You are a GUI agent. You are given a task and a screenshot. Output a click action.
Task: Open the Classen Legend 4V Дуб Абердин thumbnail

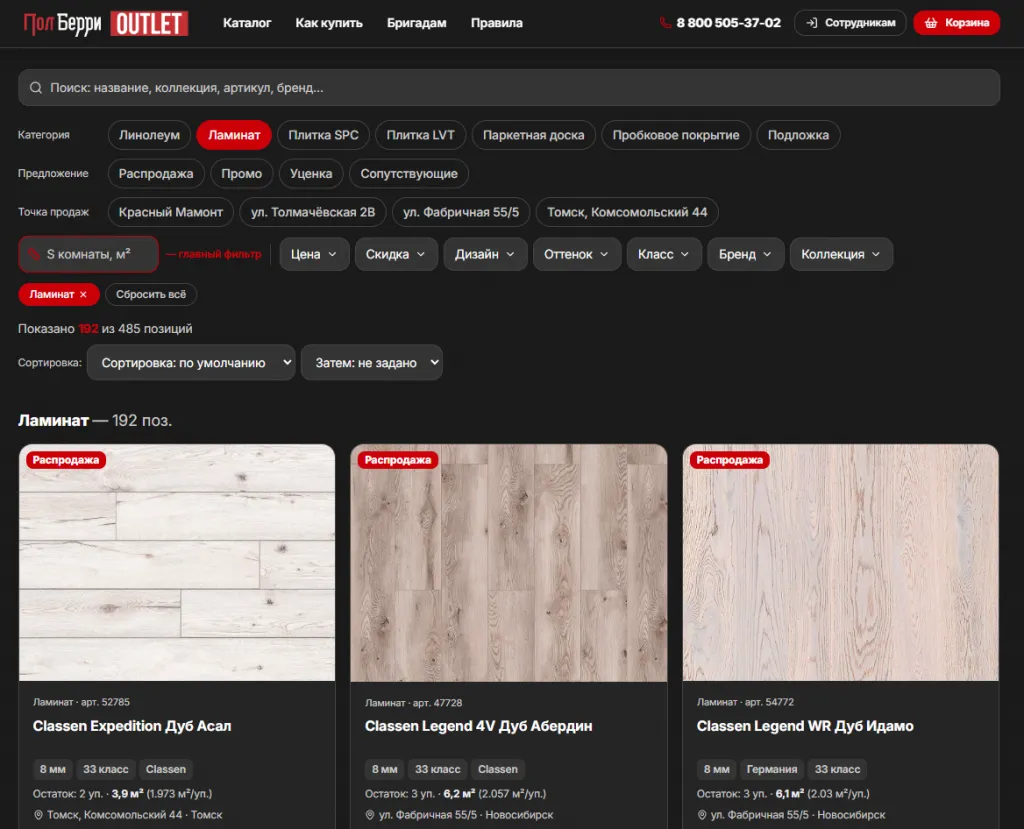coord(509,563)
